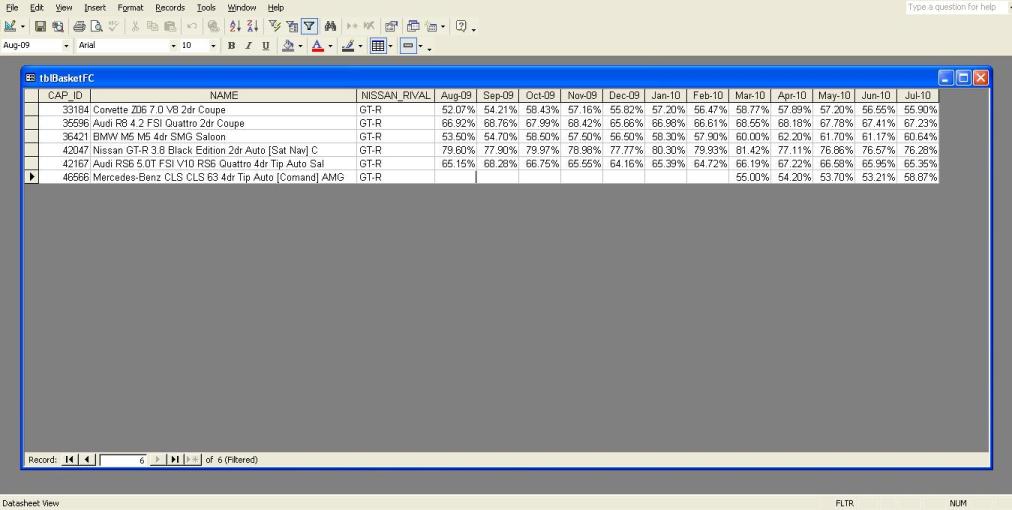Screen dimensions: 1012x510
Task: Apply the red Font Color button
Action: (x=318, y=46)
